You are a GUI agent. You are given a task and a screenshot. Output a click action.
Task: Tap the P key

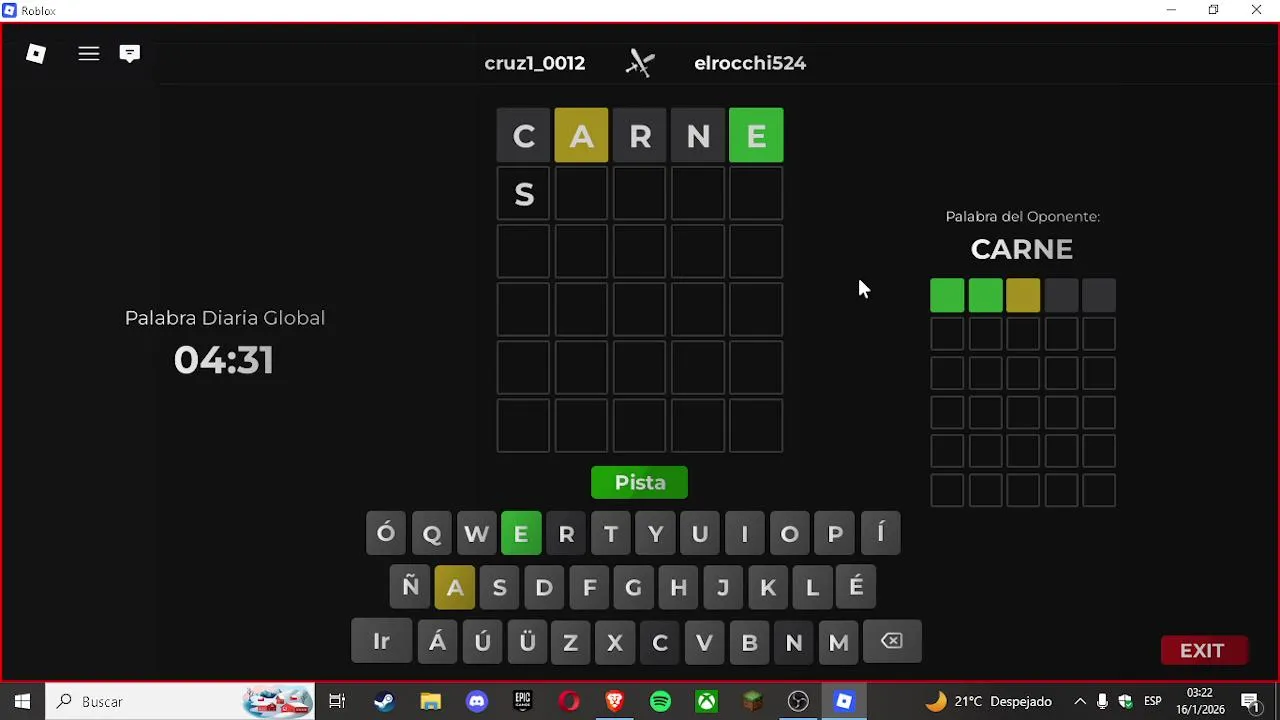click(x=835, y=534)
